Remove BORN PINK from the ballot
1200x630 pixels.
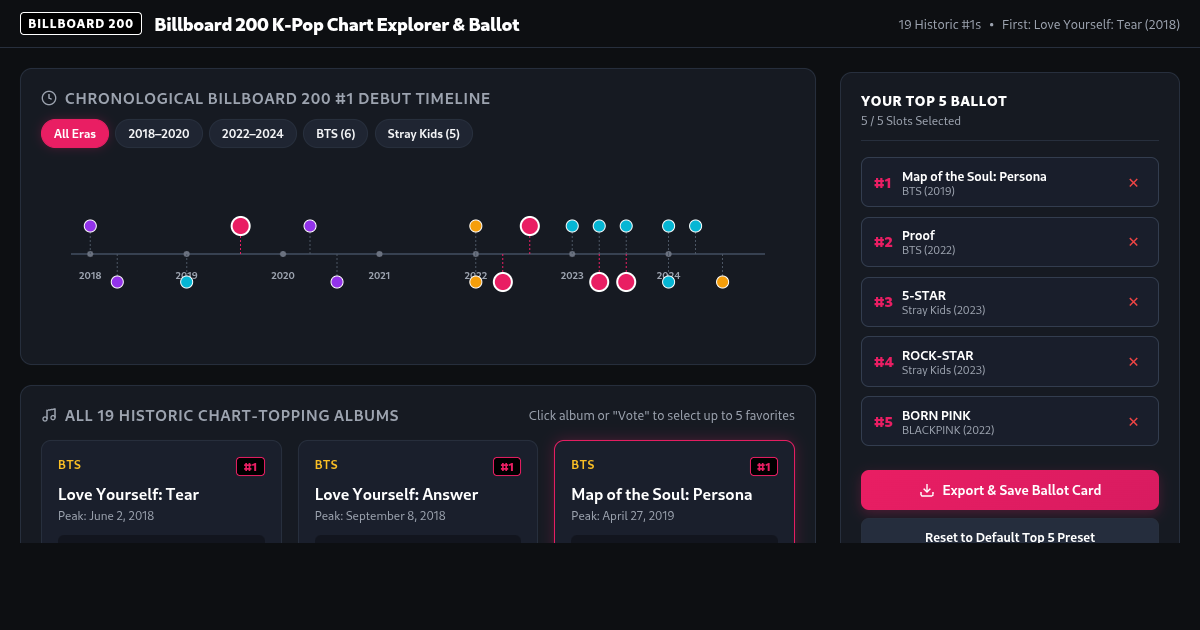point(1133,422)
